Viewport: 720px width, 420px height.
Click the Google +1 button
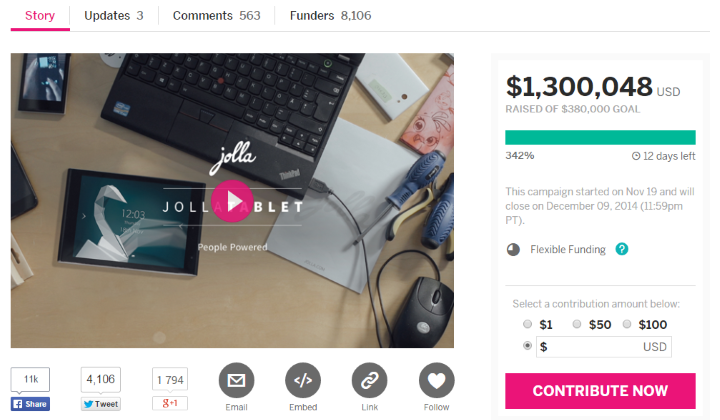click(170, 403)
